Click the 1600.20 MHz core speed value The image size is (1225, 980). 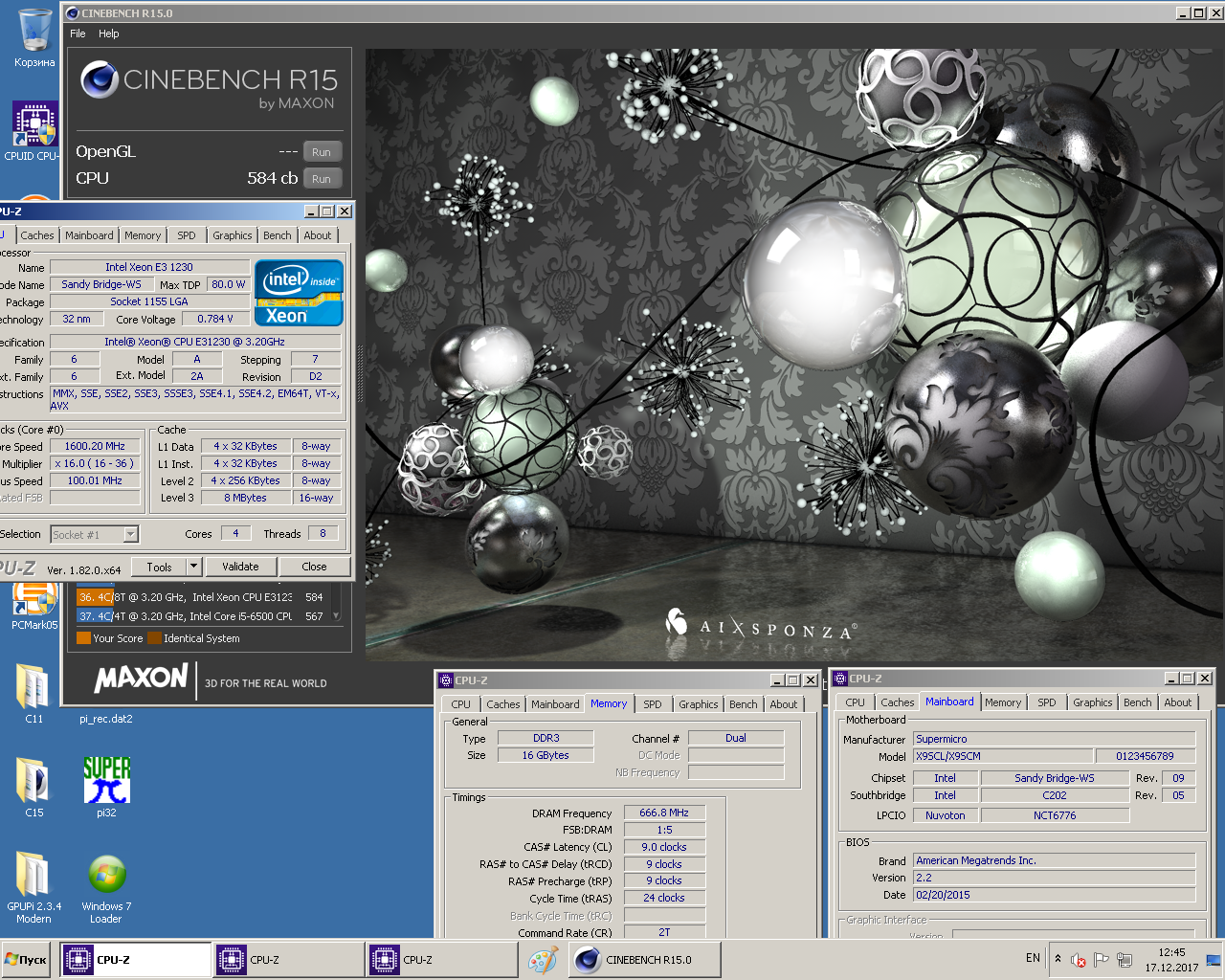[95, 446]
